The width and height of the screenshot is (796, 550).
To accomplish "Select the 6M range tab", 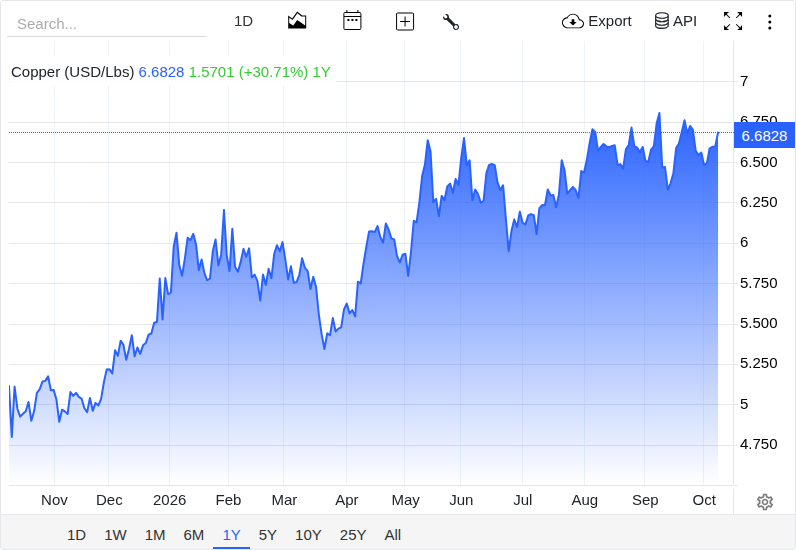I will (193, 535).
